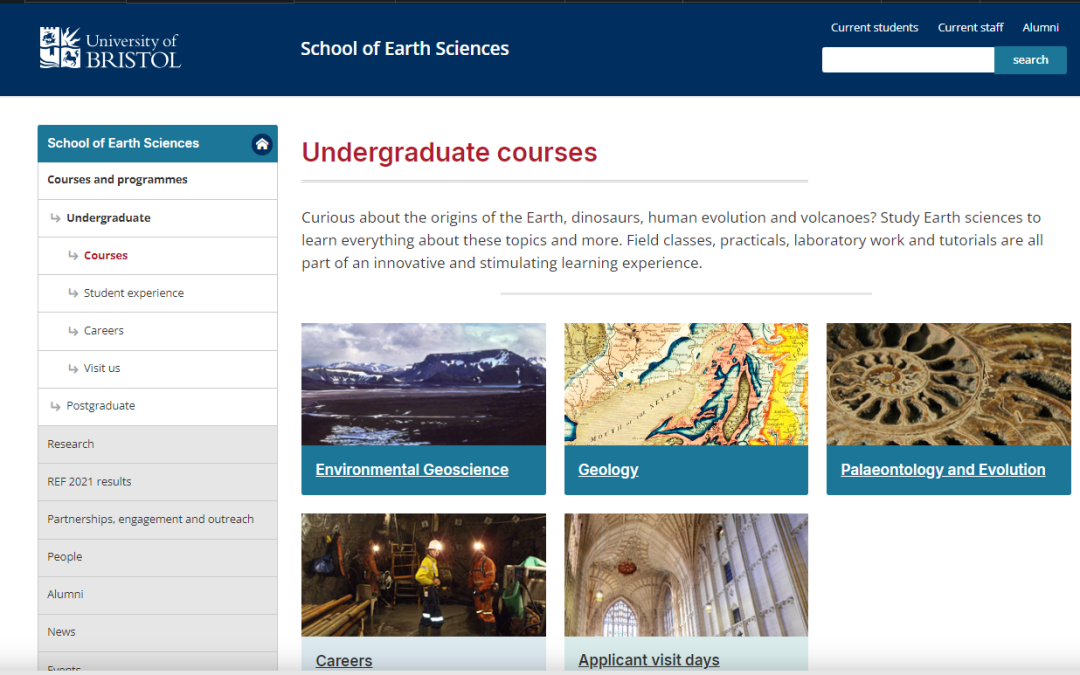Select School of Earth Sciences sidebar heading
This screenshot has height=675, width=1080.
pyautogui.click(x=123, y=143)
